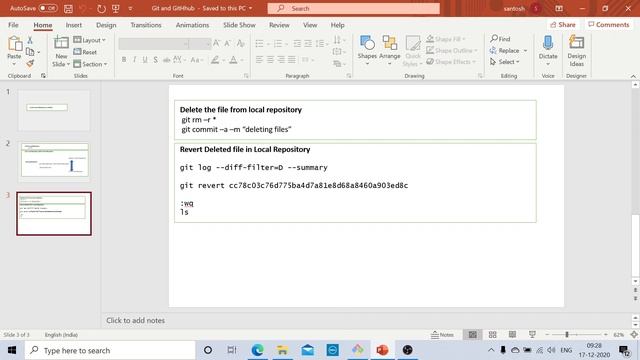This screenshot has height=360, width=640.
Task: Open the Help tab
Action: coord(338,25)
